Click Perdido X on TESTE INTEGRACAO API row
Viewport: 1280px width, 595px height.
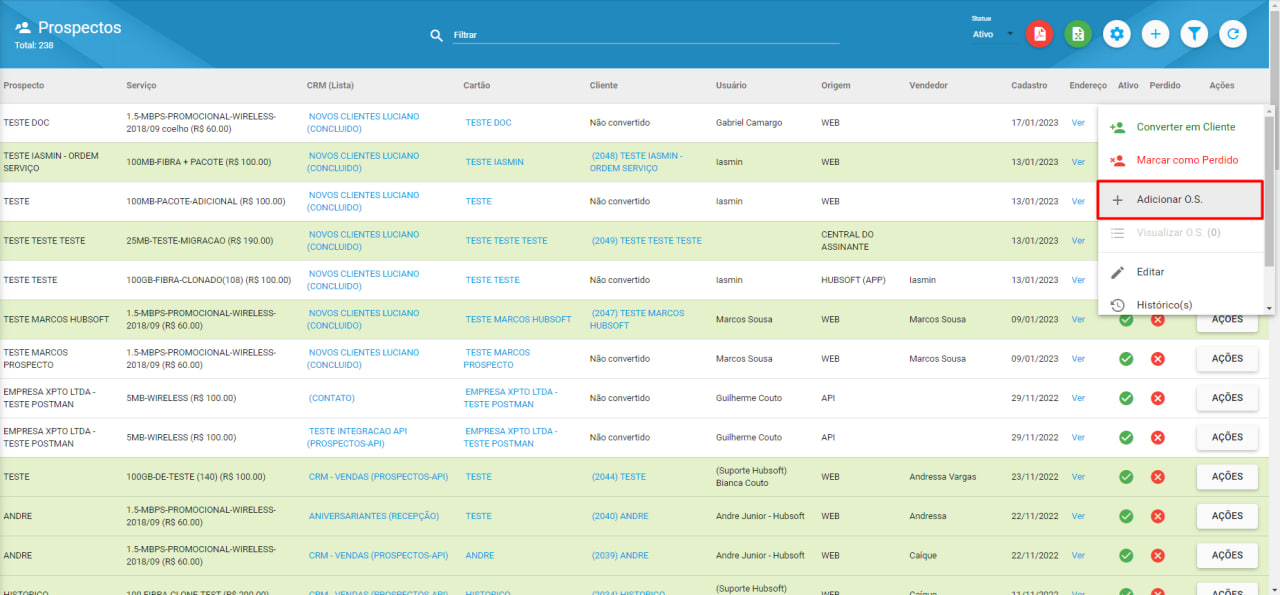click(x=1158, y=437)
